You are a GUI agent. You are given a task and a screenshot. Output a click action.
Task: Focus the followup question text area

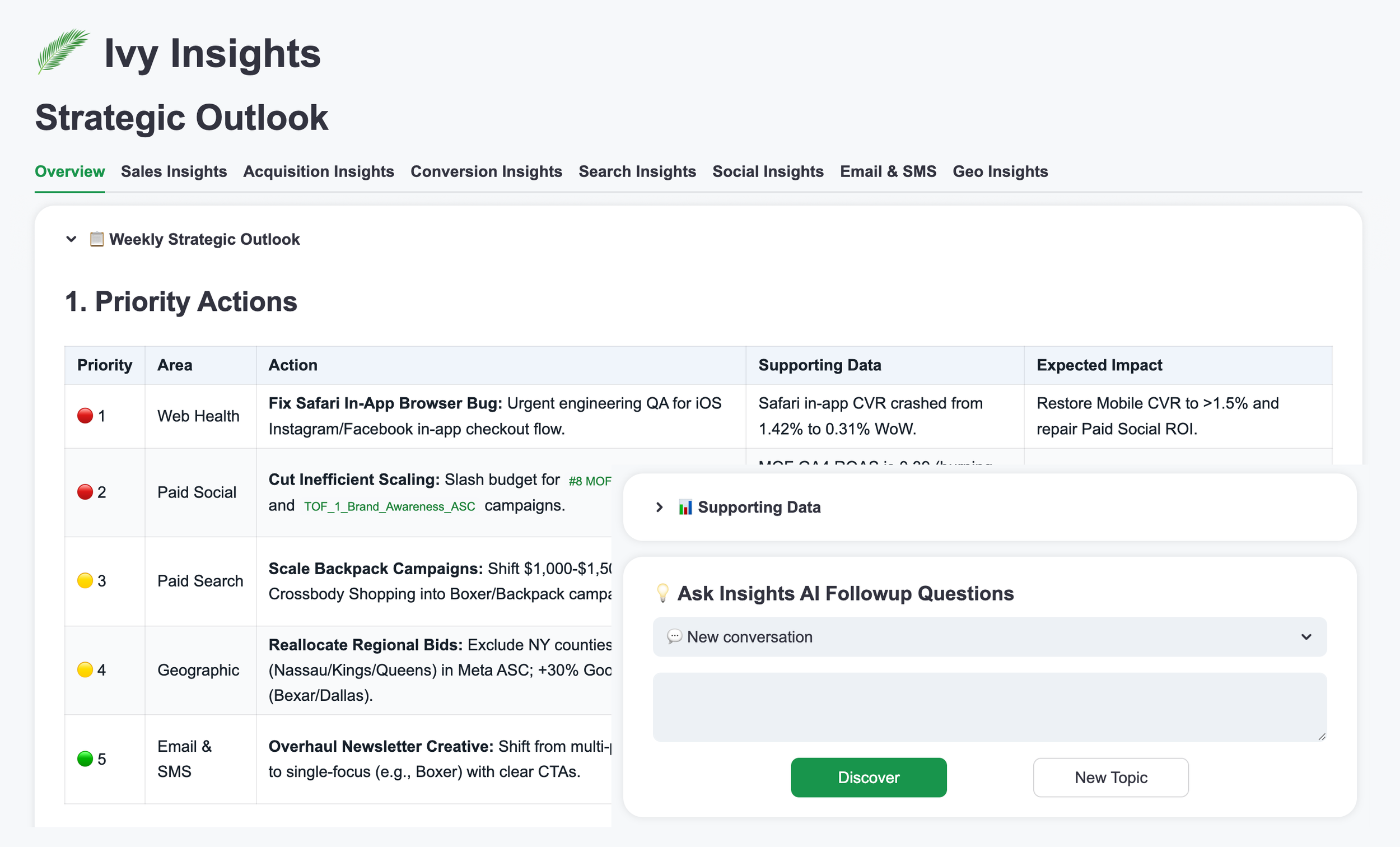pyautogui.click(x=989, y=707)
